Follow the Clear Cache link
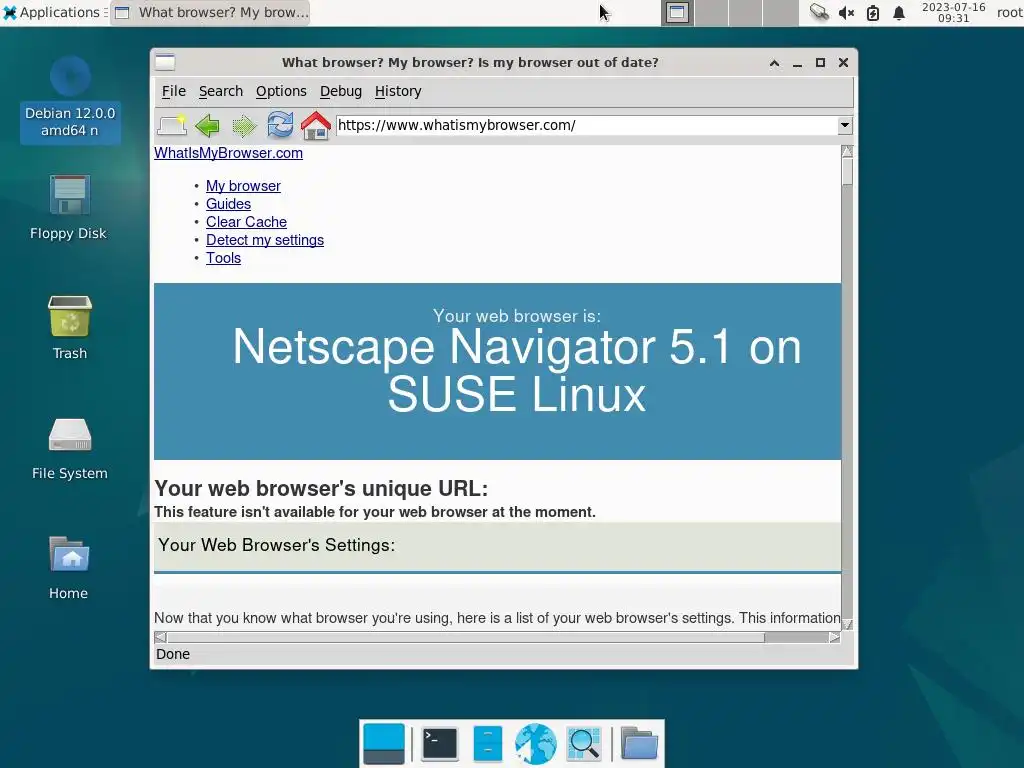The width and height of the screenshot is (1024, 768). pyautogui.click(x=246, y=222)
